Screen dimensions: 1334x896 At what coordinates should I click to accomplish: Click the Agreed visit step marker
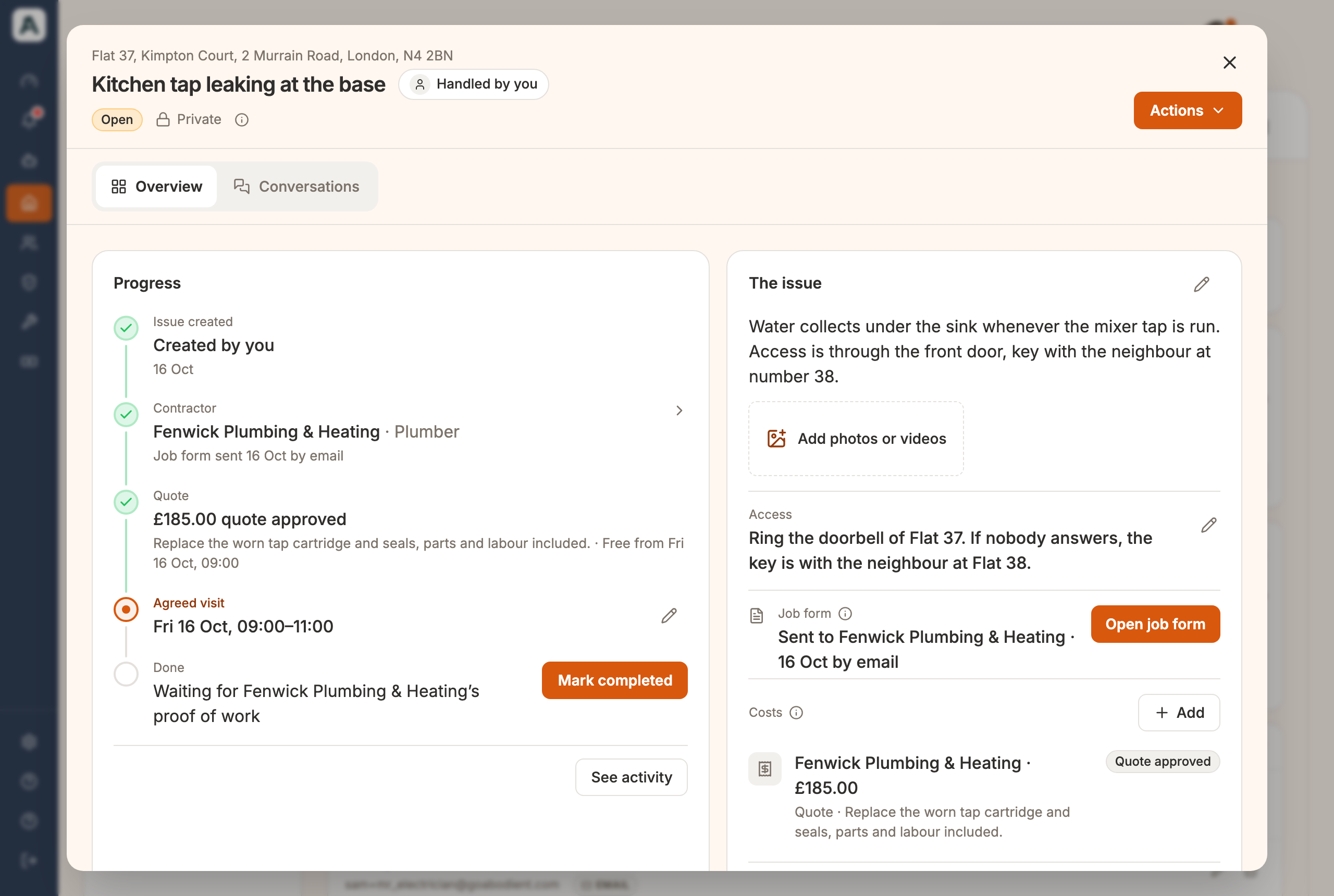(x=126, y=609)
